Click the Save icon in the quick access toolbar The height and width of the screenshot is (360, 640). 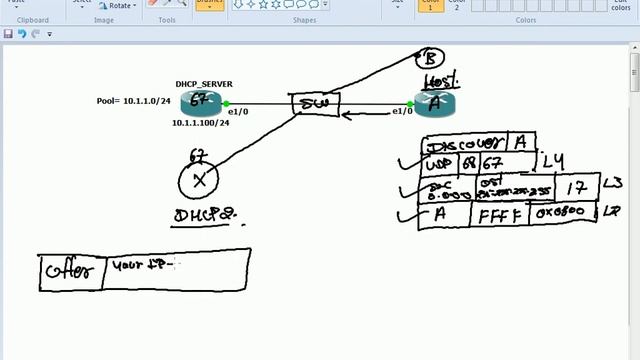(x=8, y=34)
